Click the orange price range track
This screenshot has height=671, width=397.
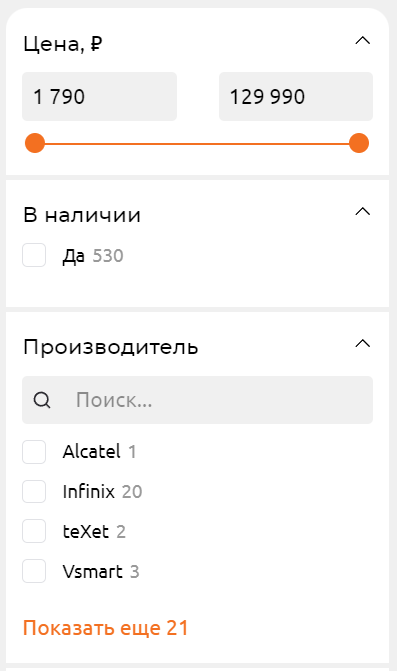(197, 143)
